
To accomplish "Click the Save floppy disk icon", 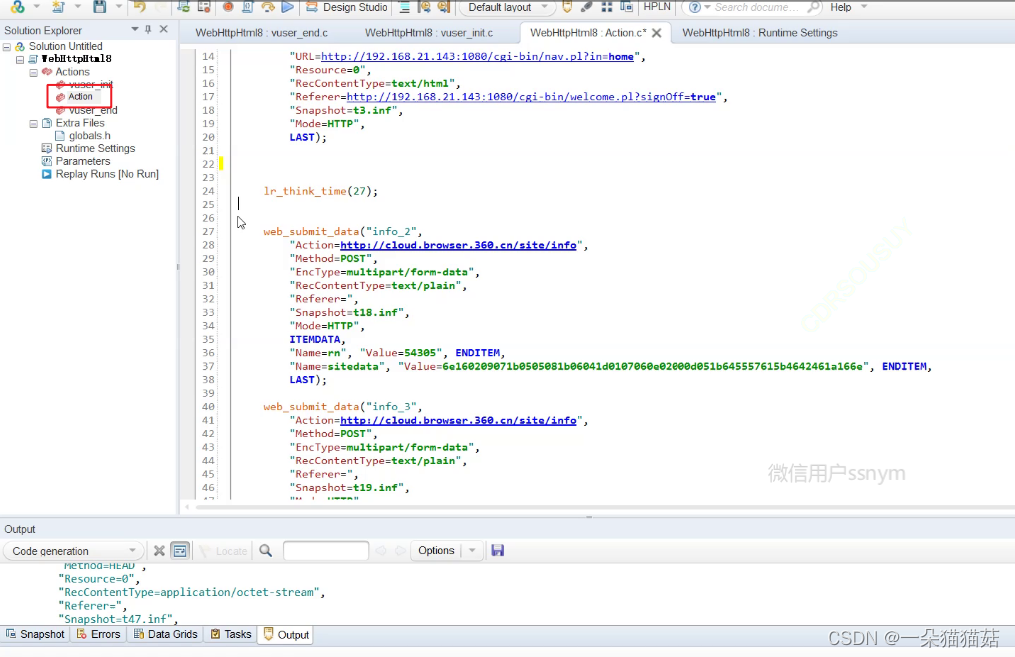I will tap(100, 6).
